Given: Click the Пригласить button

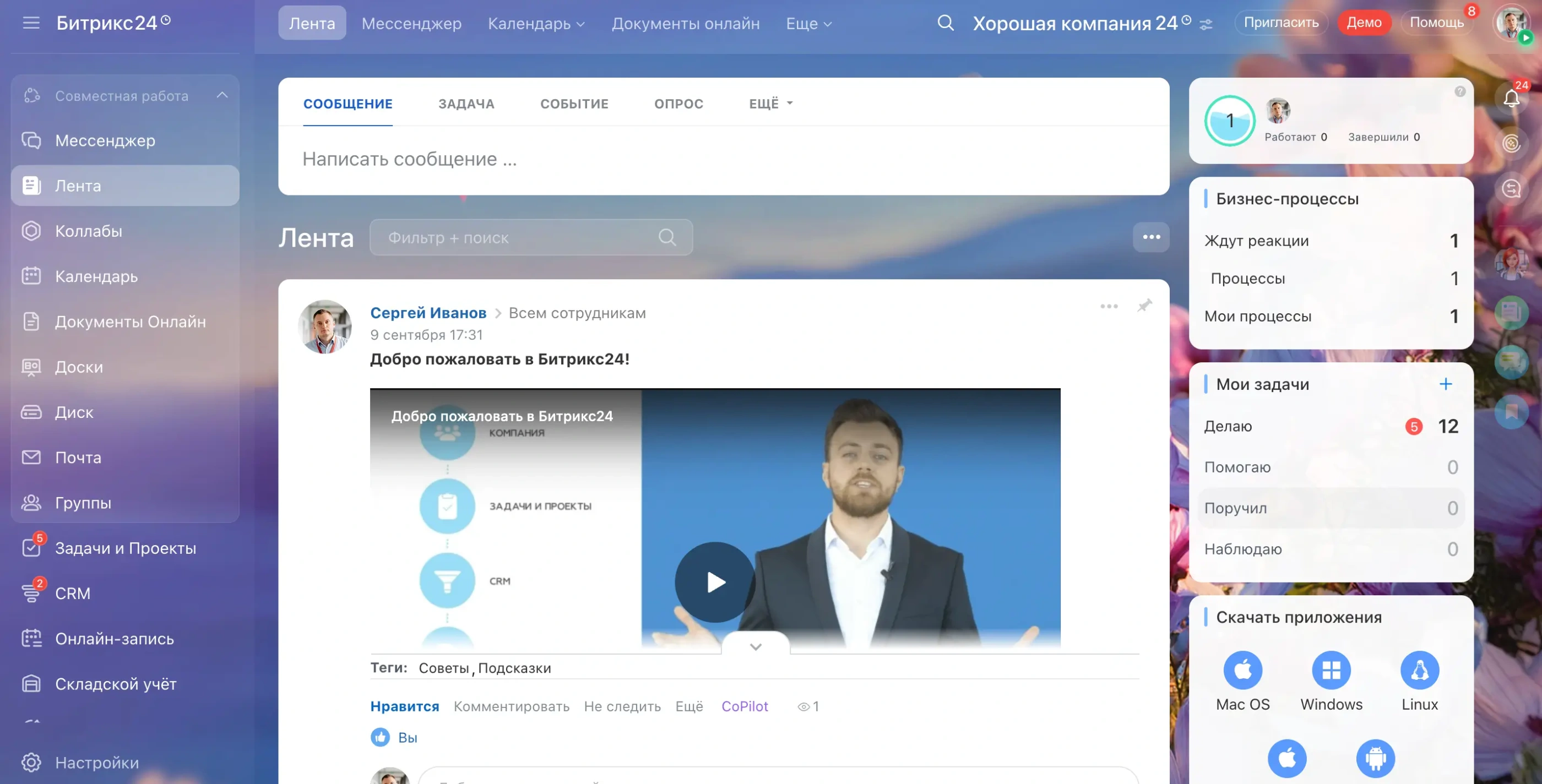Looking at the screenshot, I should (1280, 23).
